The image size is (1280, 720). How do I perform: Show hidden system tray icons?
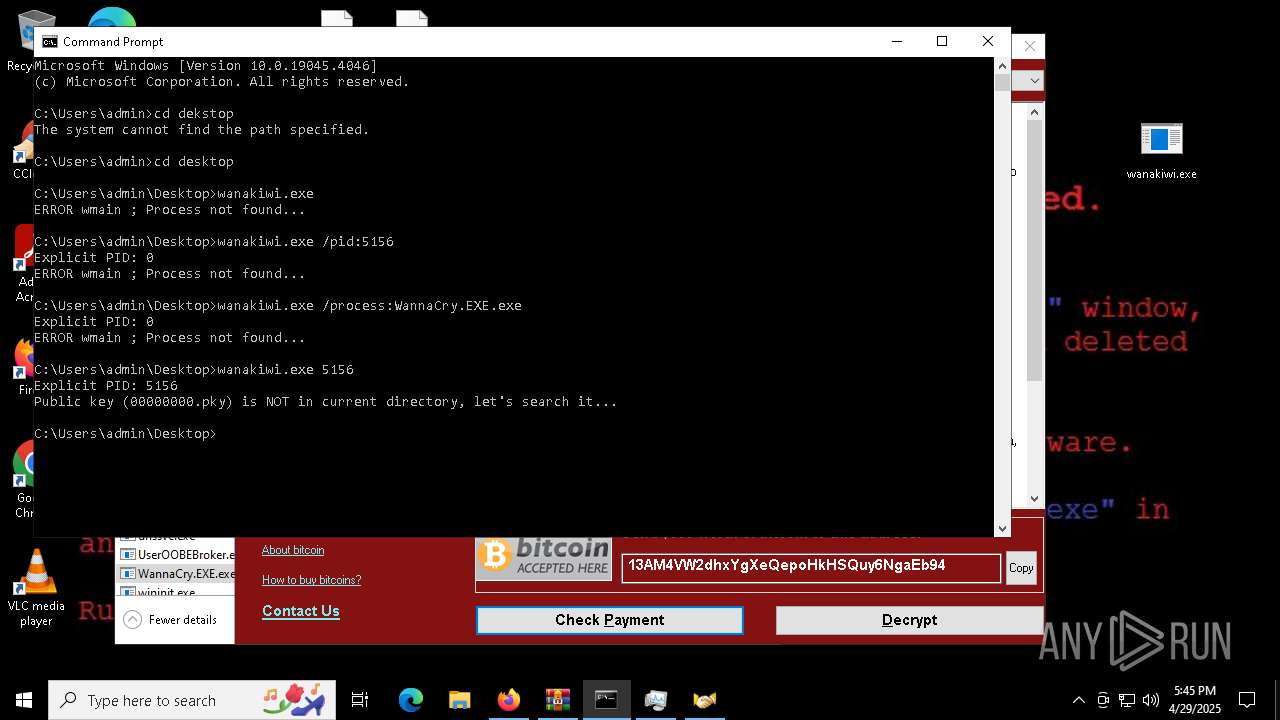tap(1078, 700)
